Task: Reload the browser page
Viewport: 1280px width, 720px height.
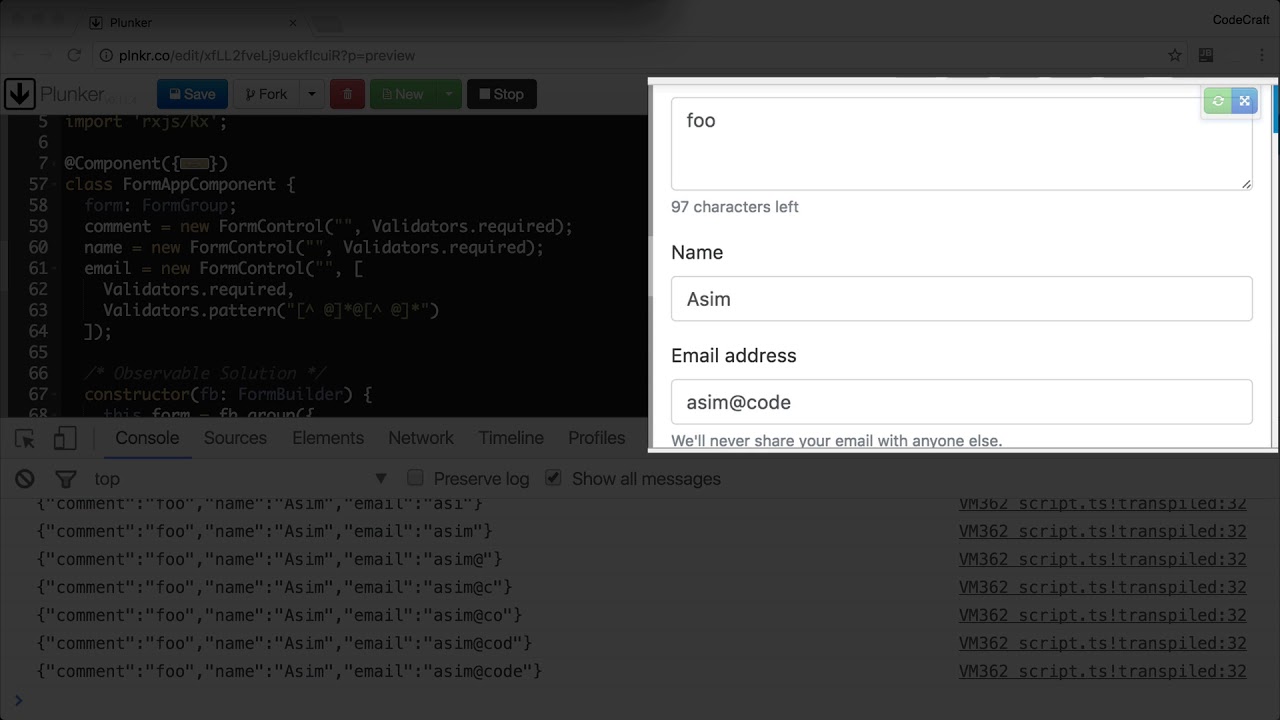Action: click(x=74, y=55)
